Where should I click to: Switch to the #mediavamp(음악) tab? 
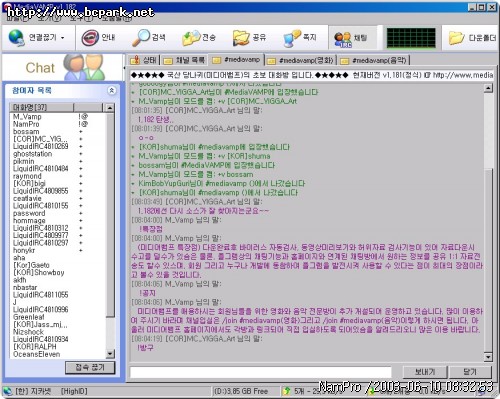(374, 60)
